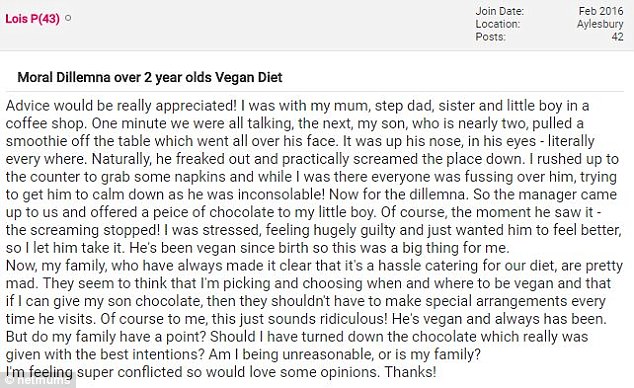The width and height of the screenshot is (634, 388).
Task: Click the Location label
Action: click(498, 24)
